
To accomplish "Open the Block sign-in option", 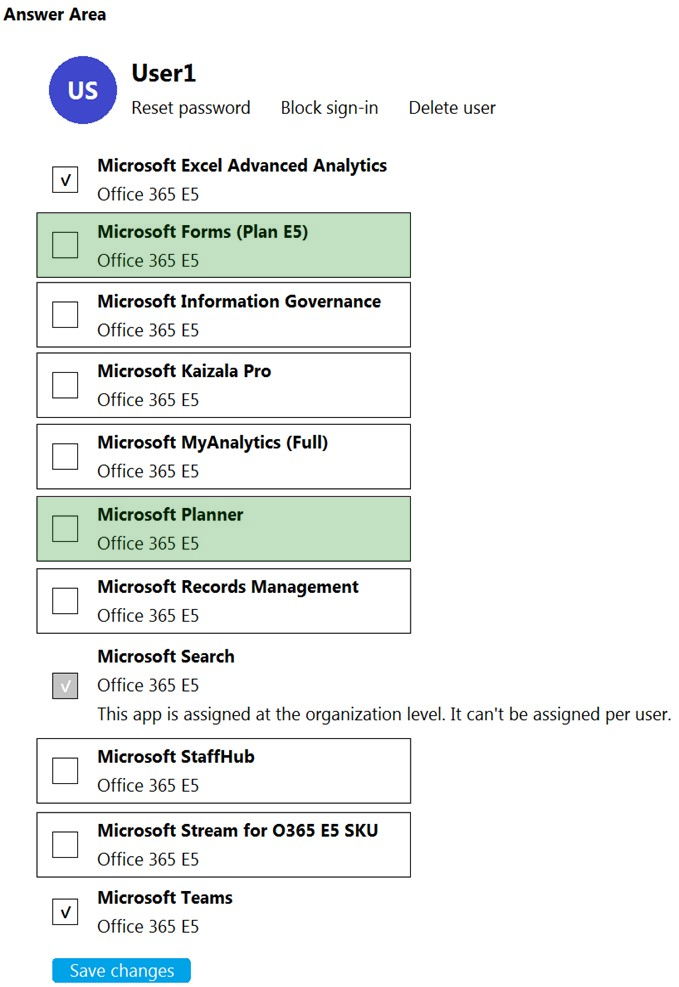I will pyautogui.click(x=329, y=108).
